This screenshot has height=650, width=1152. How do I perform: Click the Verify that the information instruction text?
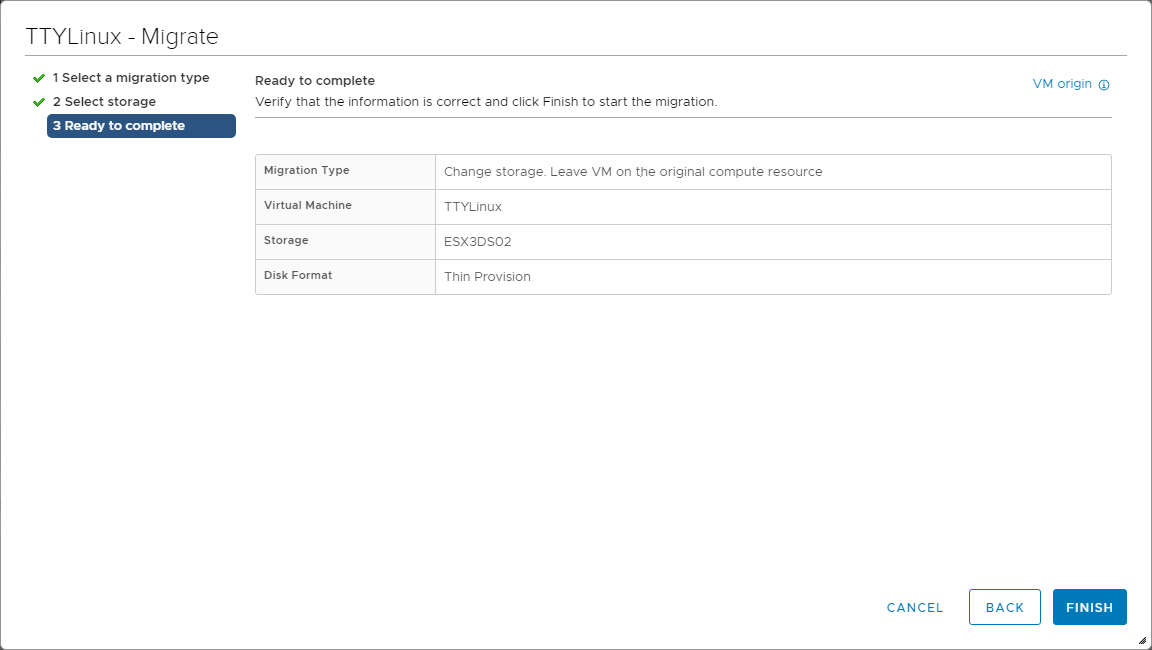486,102
